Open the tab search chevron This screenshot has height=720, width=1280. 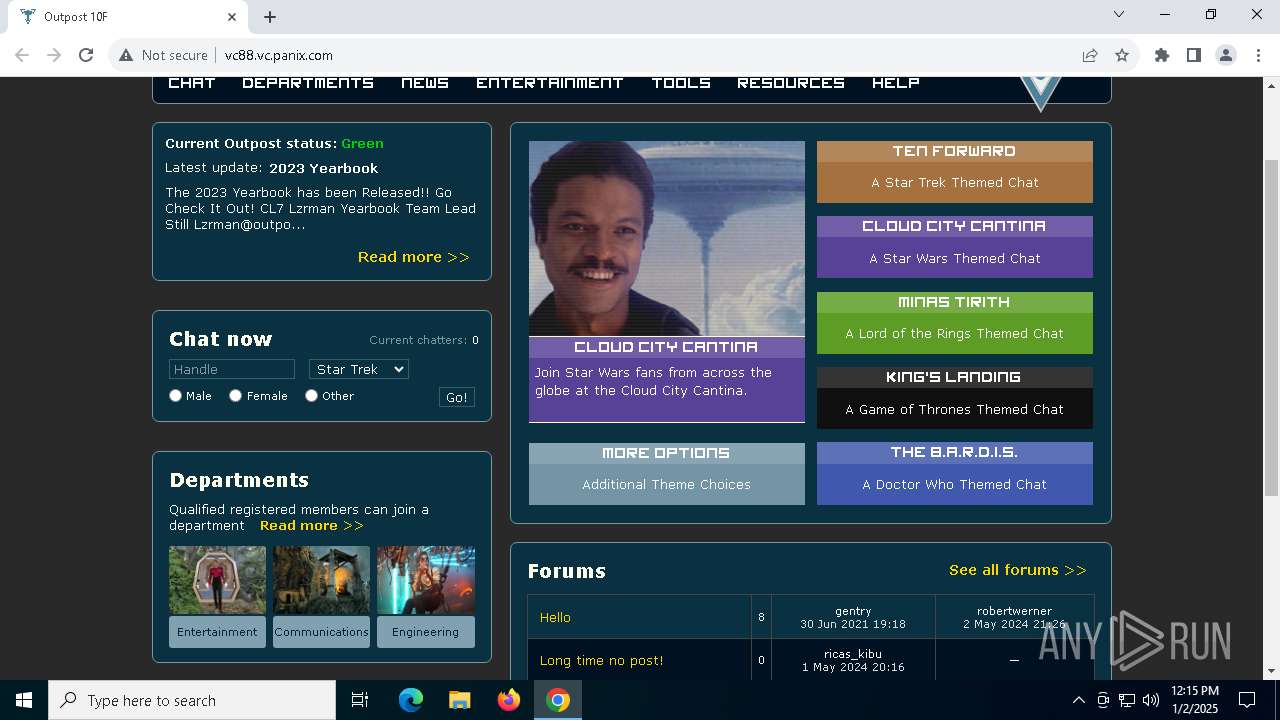(1119, 15)
